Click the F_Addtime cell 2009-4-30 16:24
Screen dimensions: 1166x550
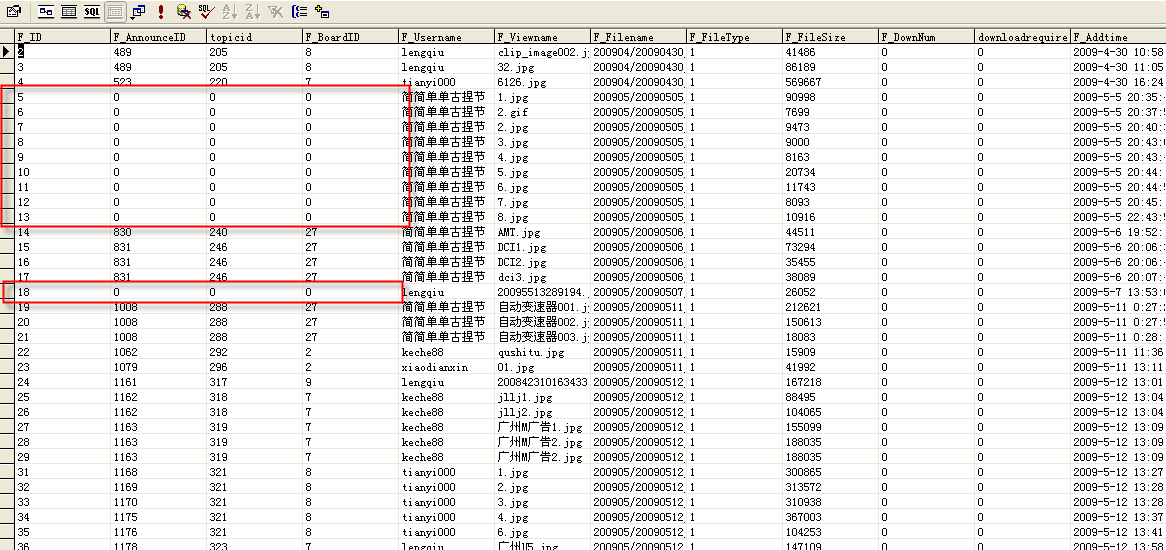(1118, 82)
